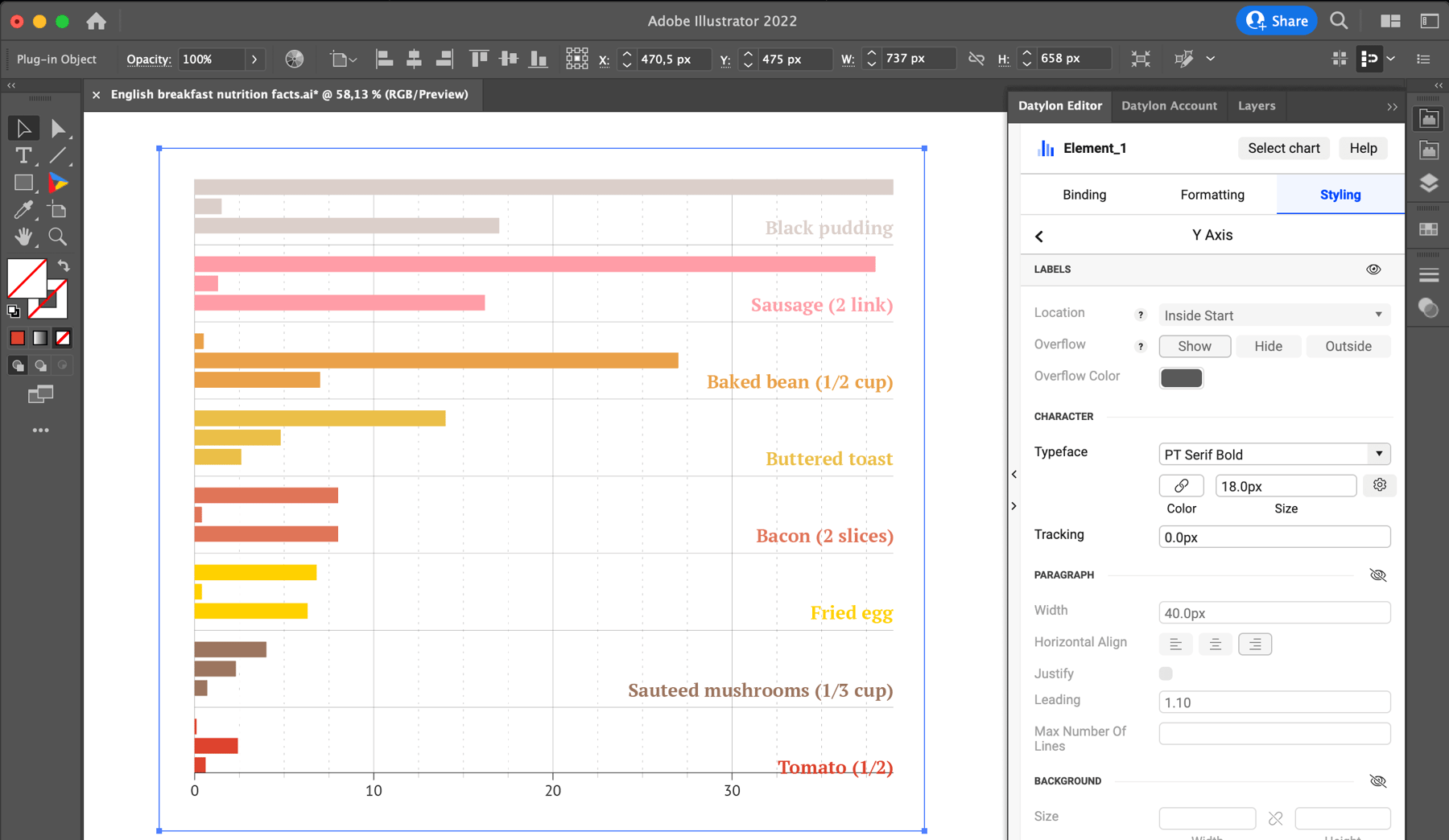Pick the Eyedropper tool
This screenshot has height=840, width=1449.
[x=23, y=209]
